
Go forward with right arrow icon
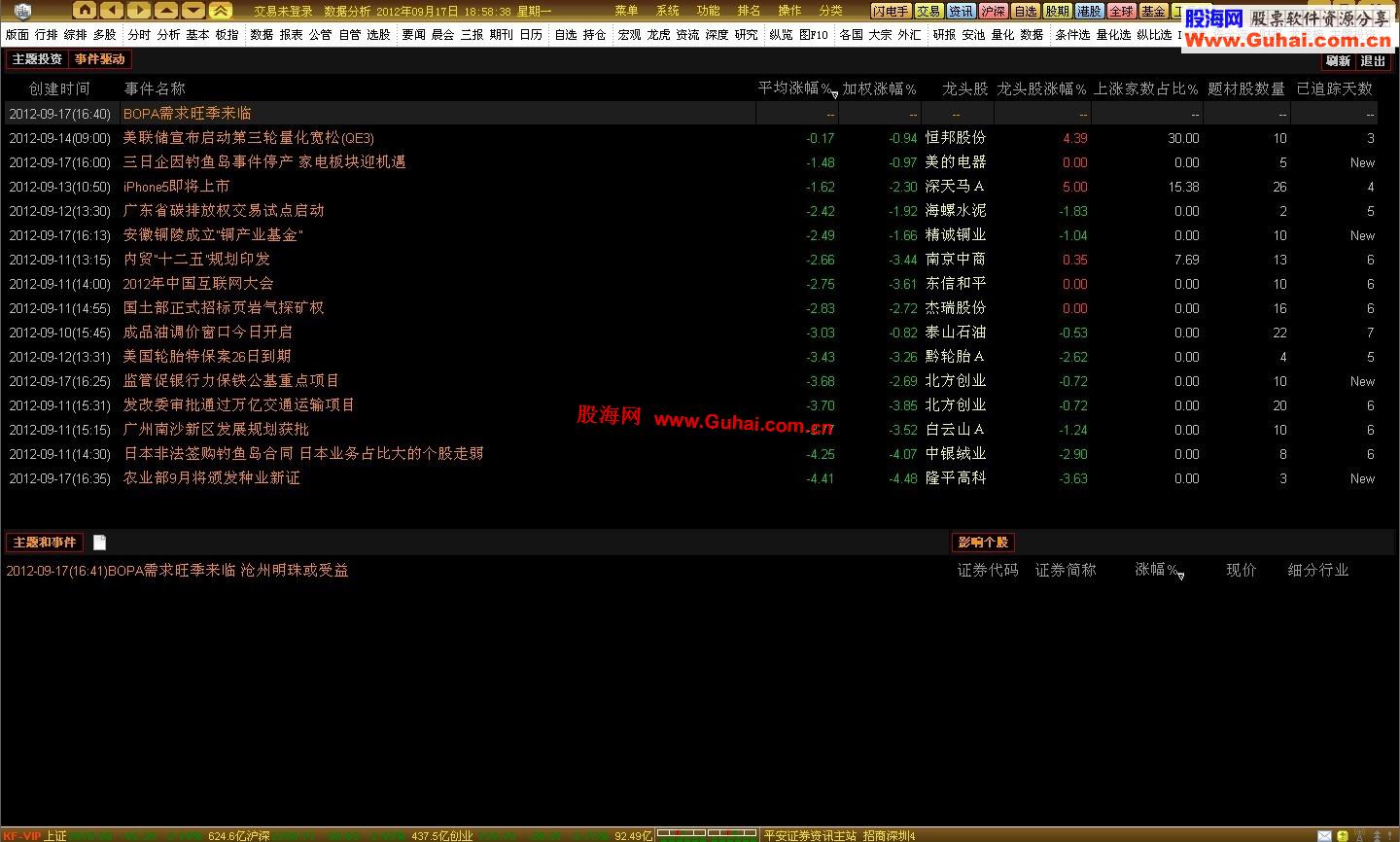(140, 11)
